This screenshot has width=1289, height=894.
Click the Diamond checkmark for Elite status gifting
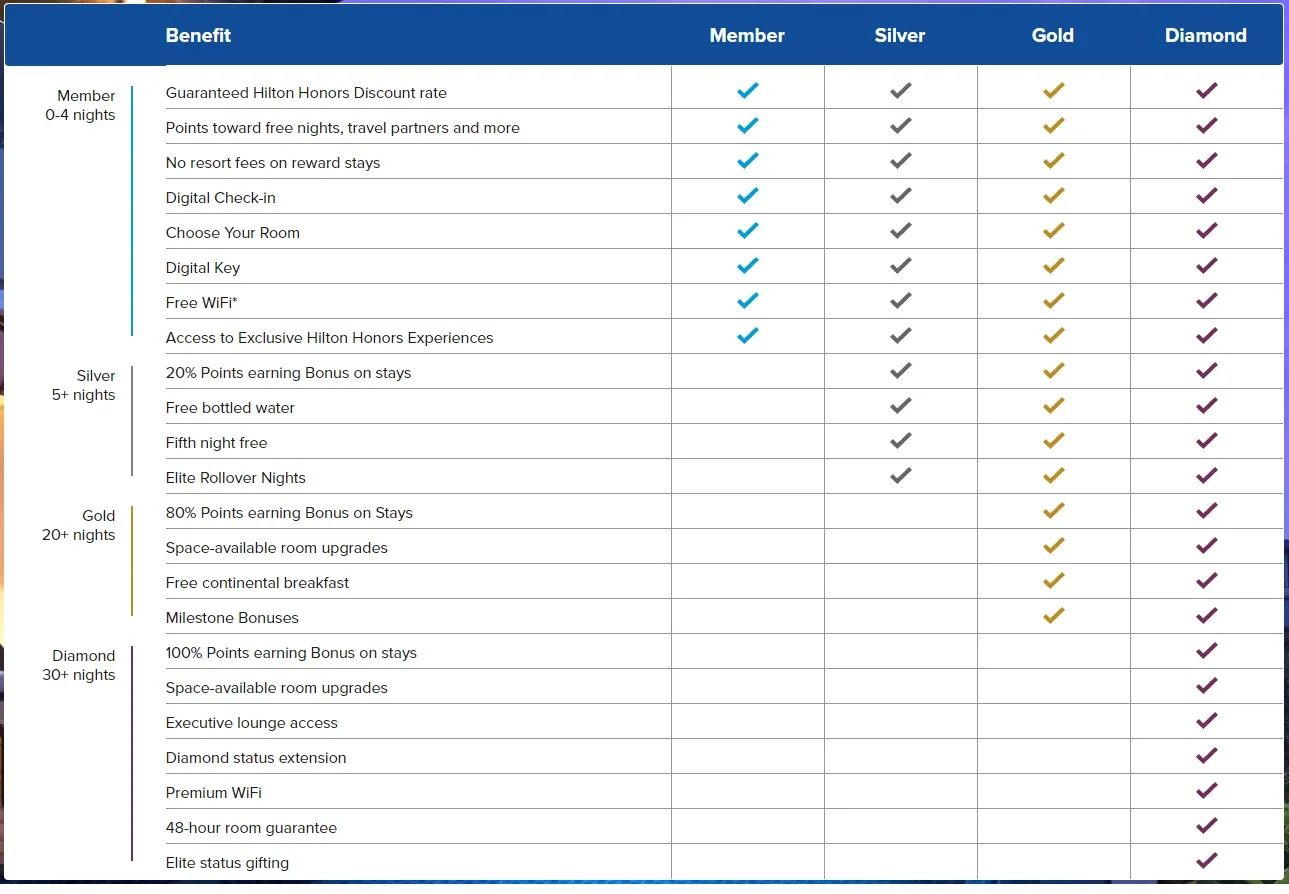1207,861
